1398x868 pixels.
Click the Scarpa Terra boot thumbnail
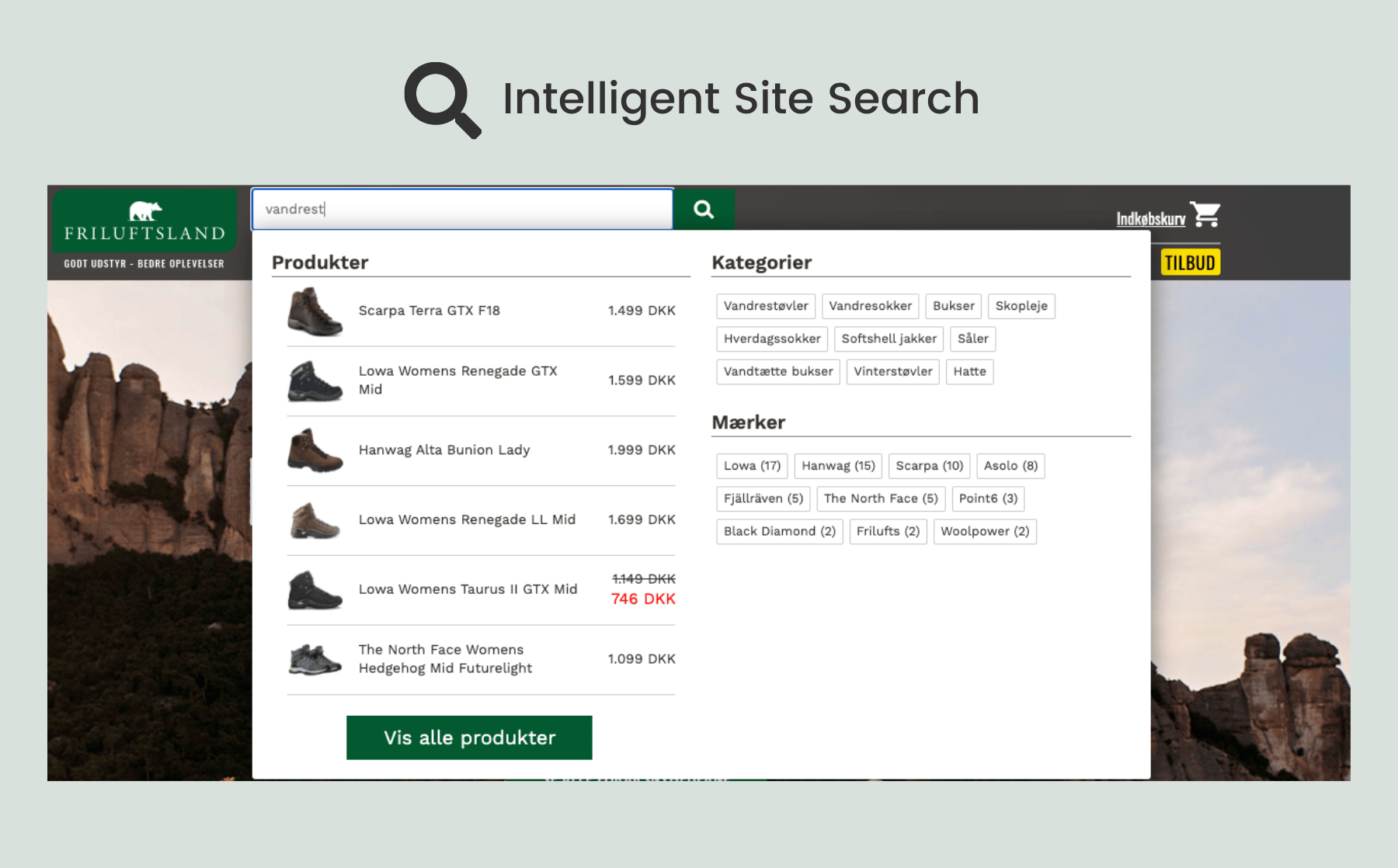tap(315, 311)
